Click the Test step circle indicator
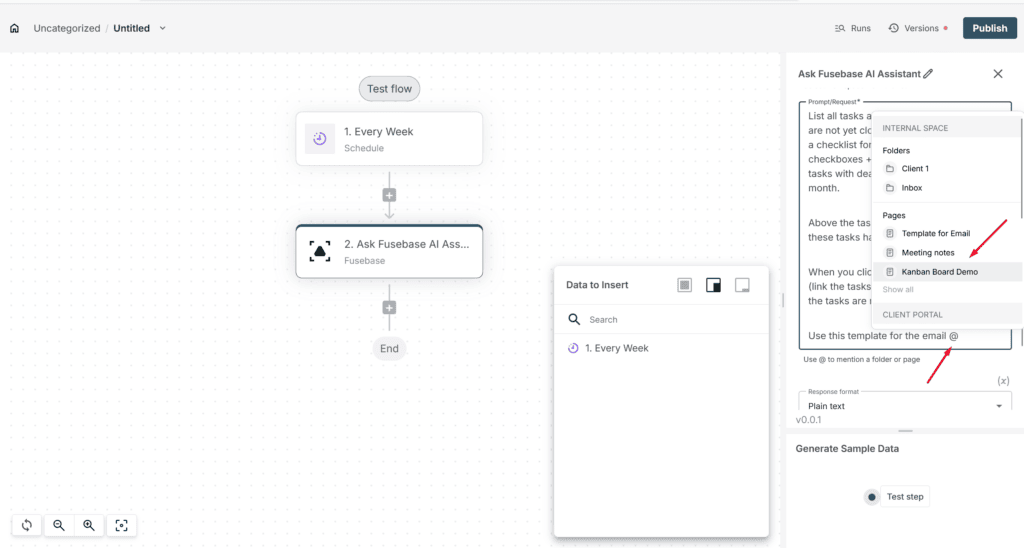This screenshot has height=548, width=1024. tap(871, 497)
